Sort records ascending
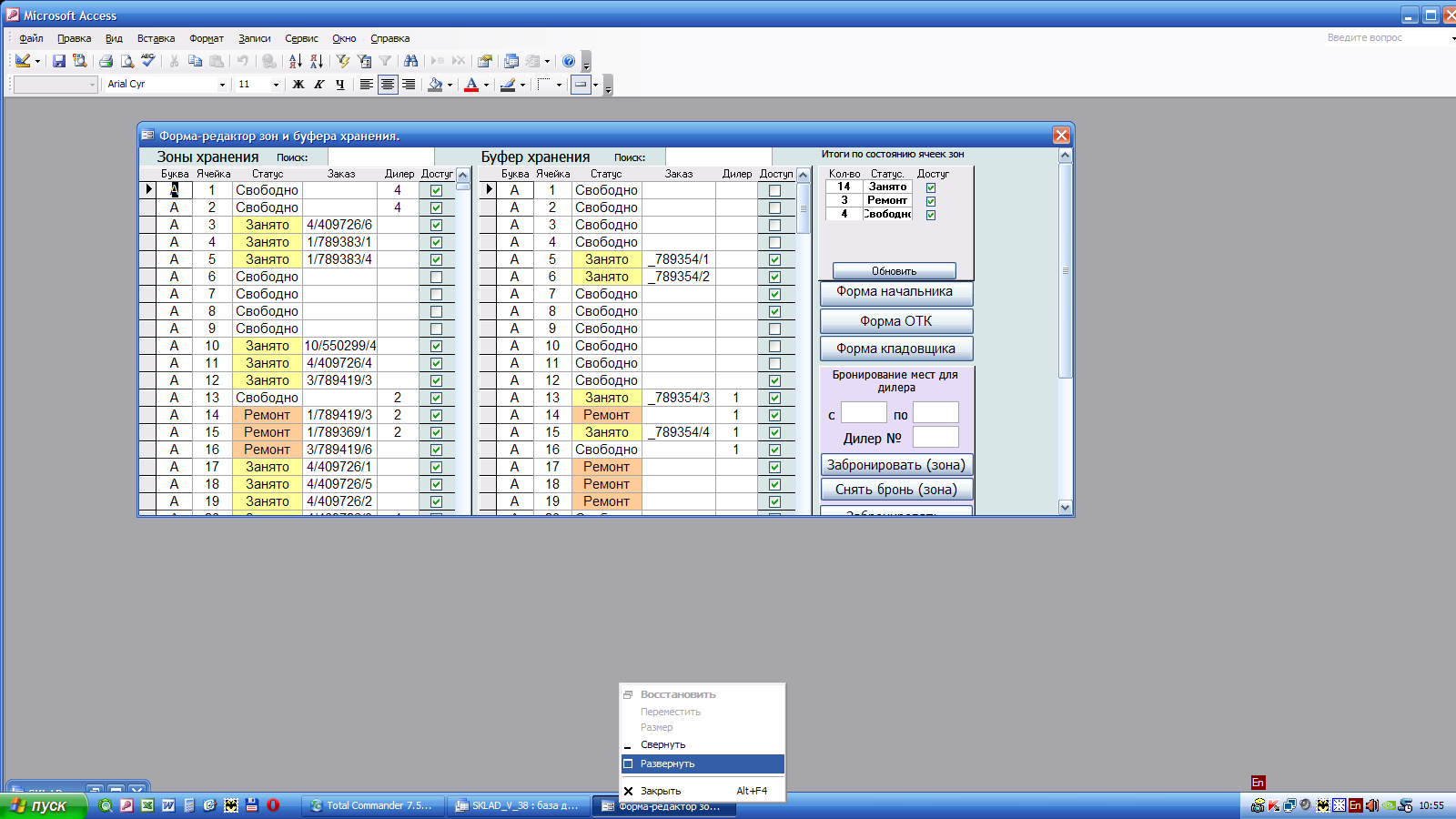Image resolution: width=1456 pixels, height=819 pixels. pyautogui.click(x=295, y=61)
